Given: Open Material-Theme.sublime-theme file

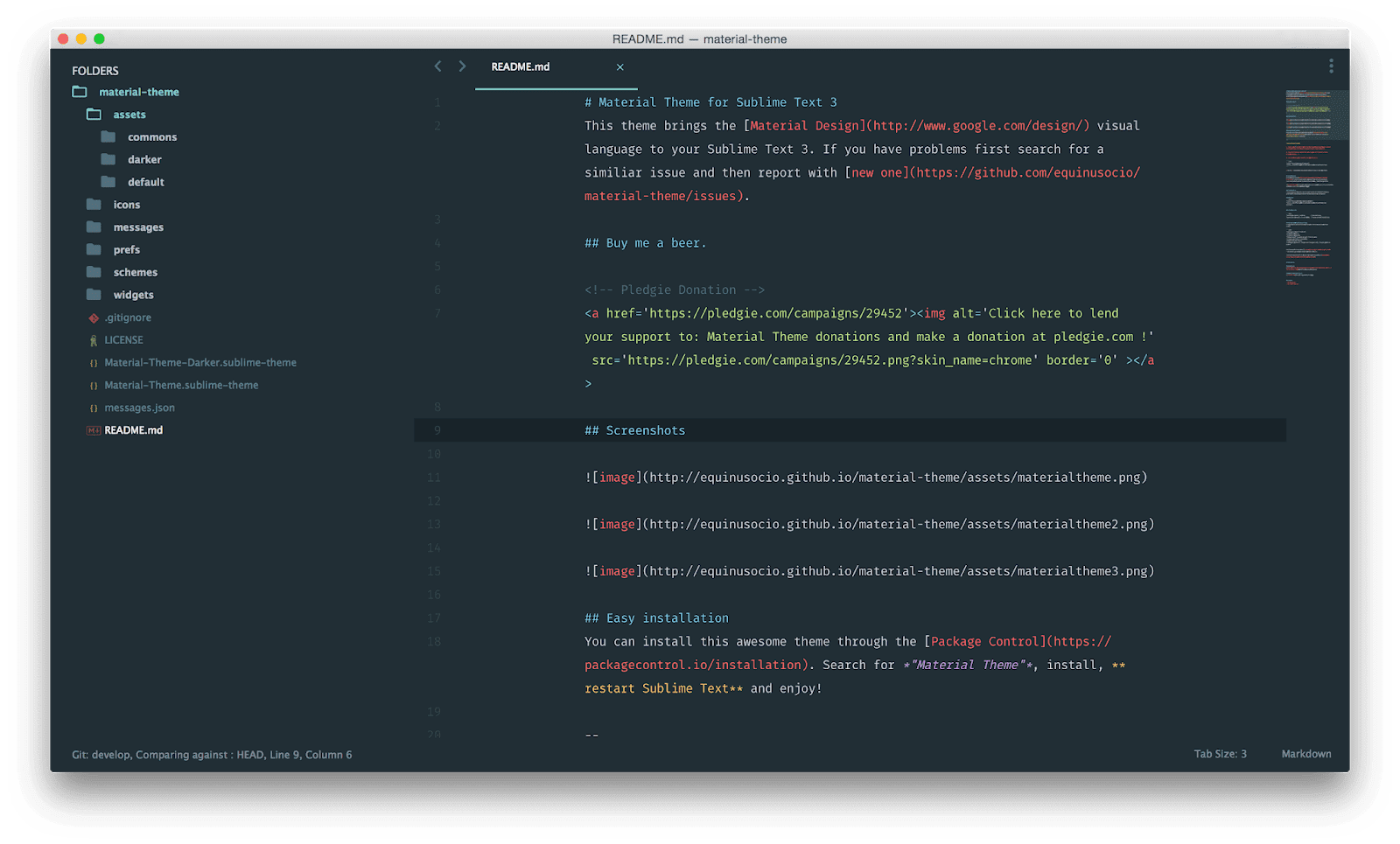Looking at the screenshot, I should pyautogui.click(x=181, y=386).
